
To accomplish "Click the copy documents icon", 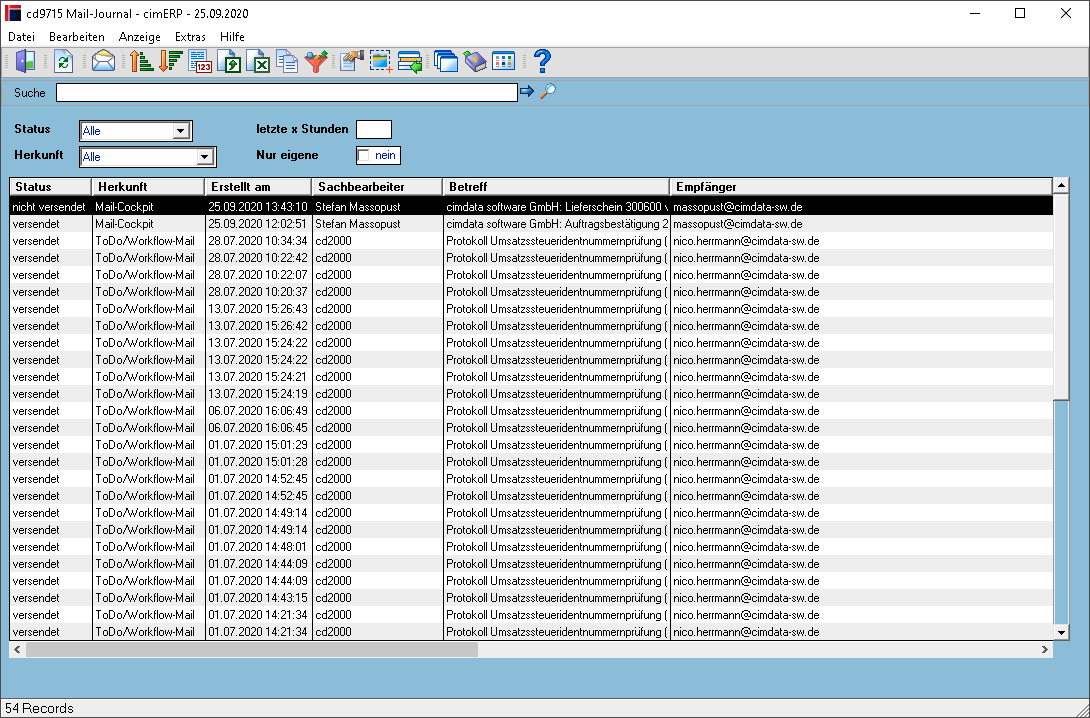I will coord(286,62).
